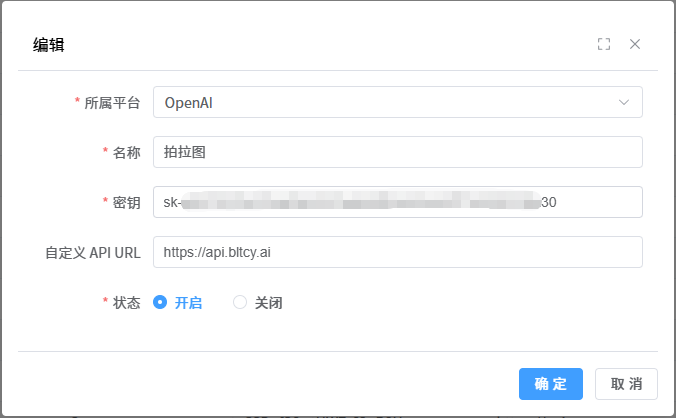Click the 状态 field label

point(126,303)
